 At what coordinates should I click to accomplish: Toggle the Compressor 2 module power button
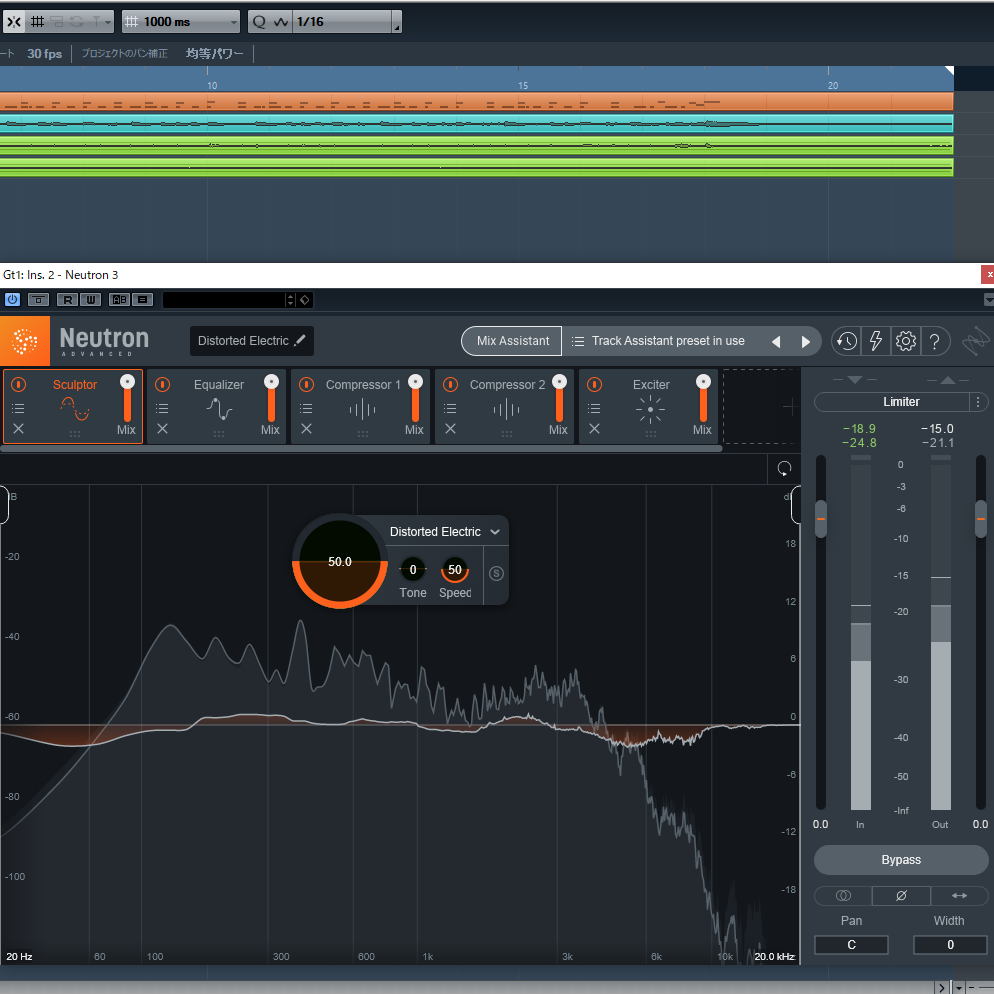tap(450, 384)
